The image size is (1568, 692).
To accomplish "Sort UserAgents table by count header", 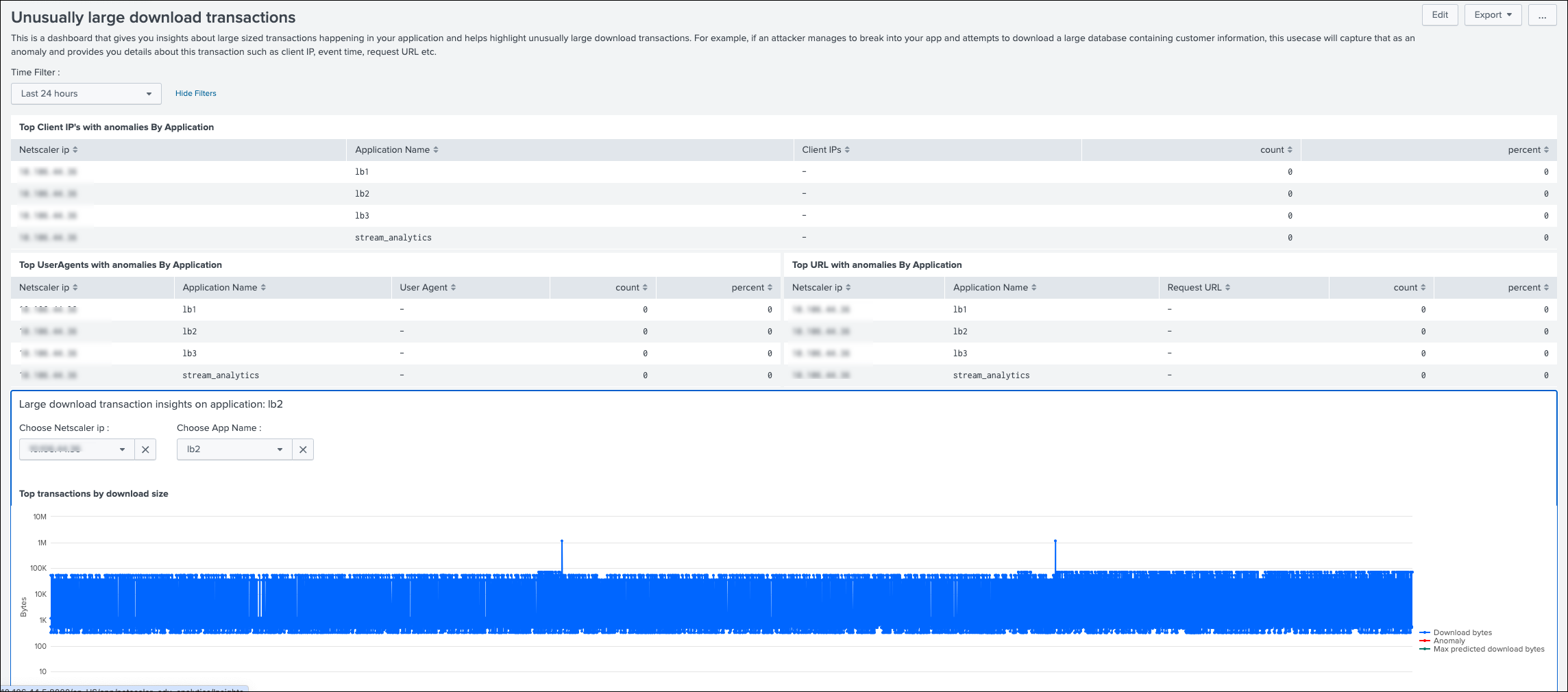I will (x=631, y=288).
